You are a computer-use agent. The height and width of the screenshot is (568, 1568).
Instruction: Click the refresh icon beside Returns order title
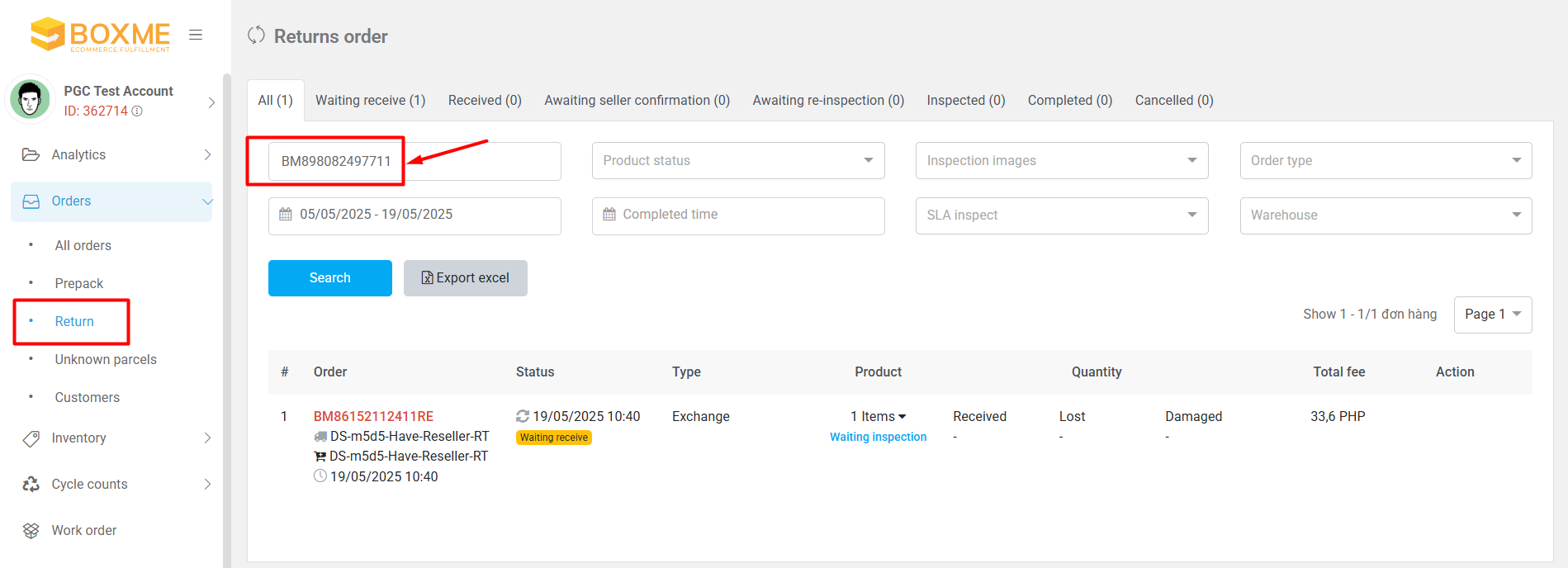(x=257, y=35)
